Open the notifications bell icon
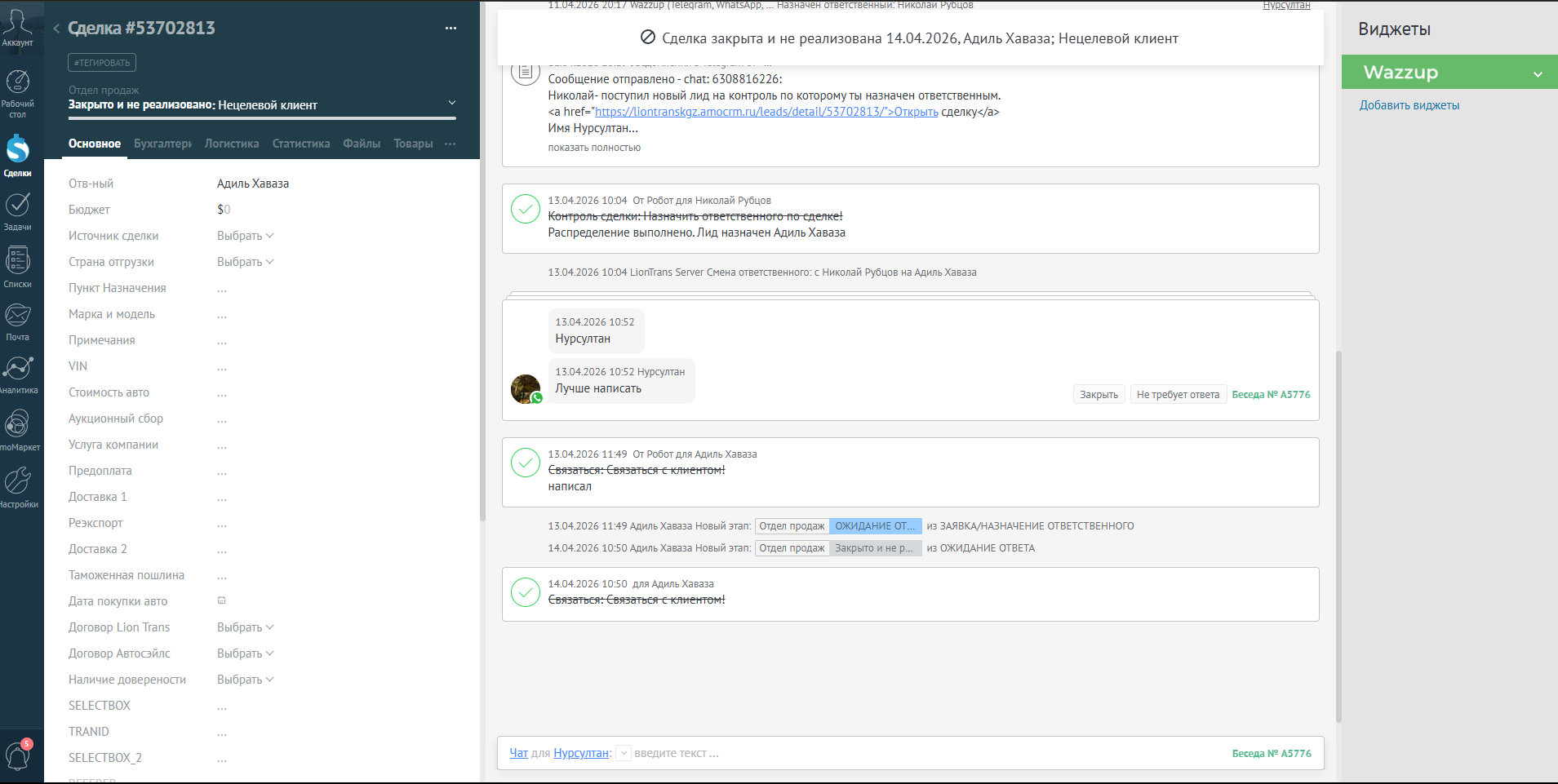The height and width of the screenshot is (784, 1558). 17,755
